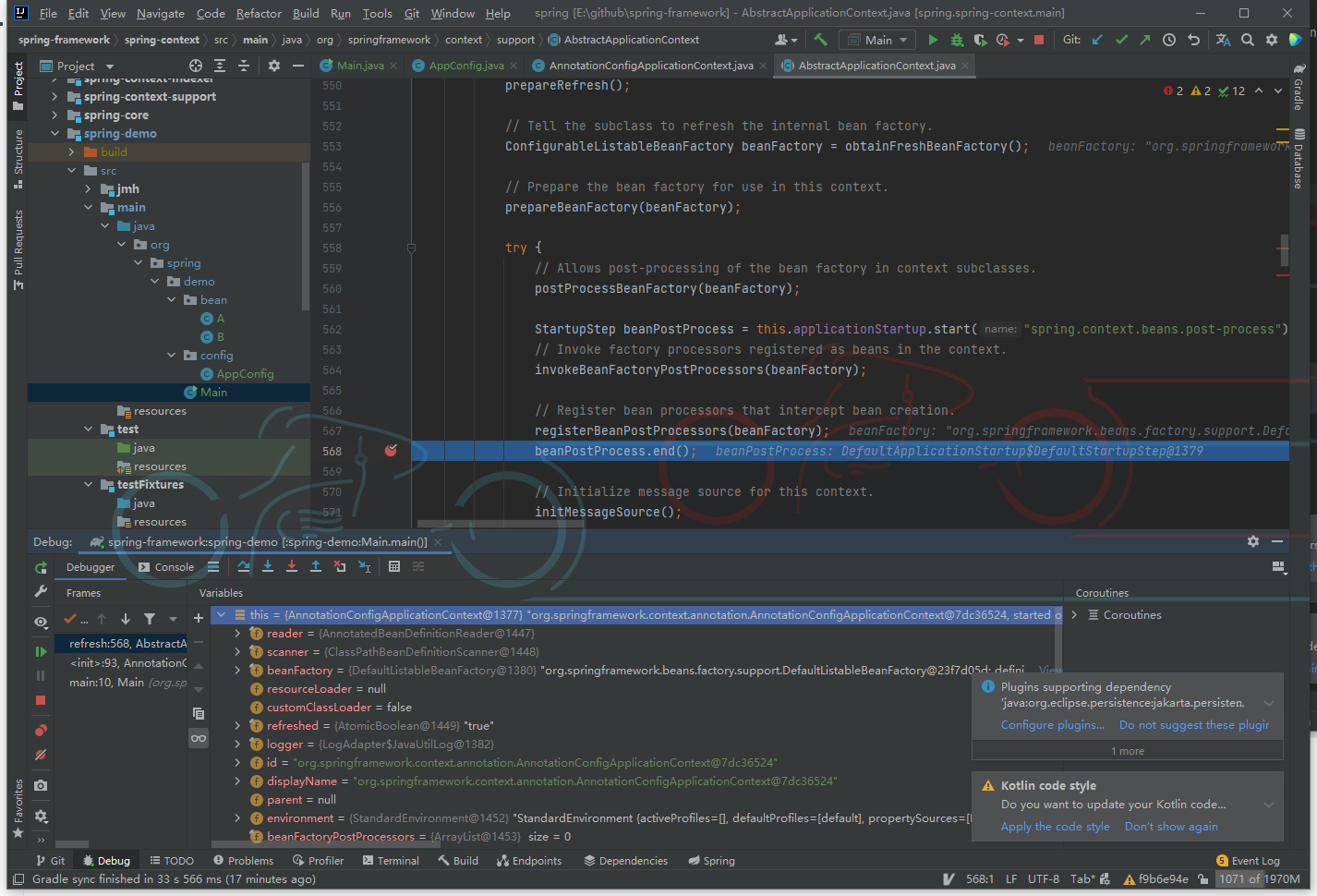Show Git history clock icon
Image resolution: width=1317 pixels, height=896 pixels.
[1169, 40]
